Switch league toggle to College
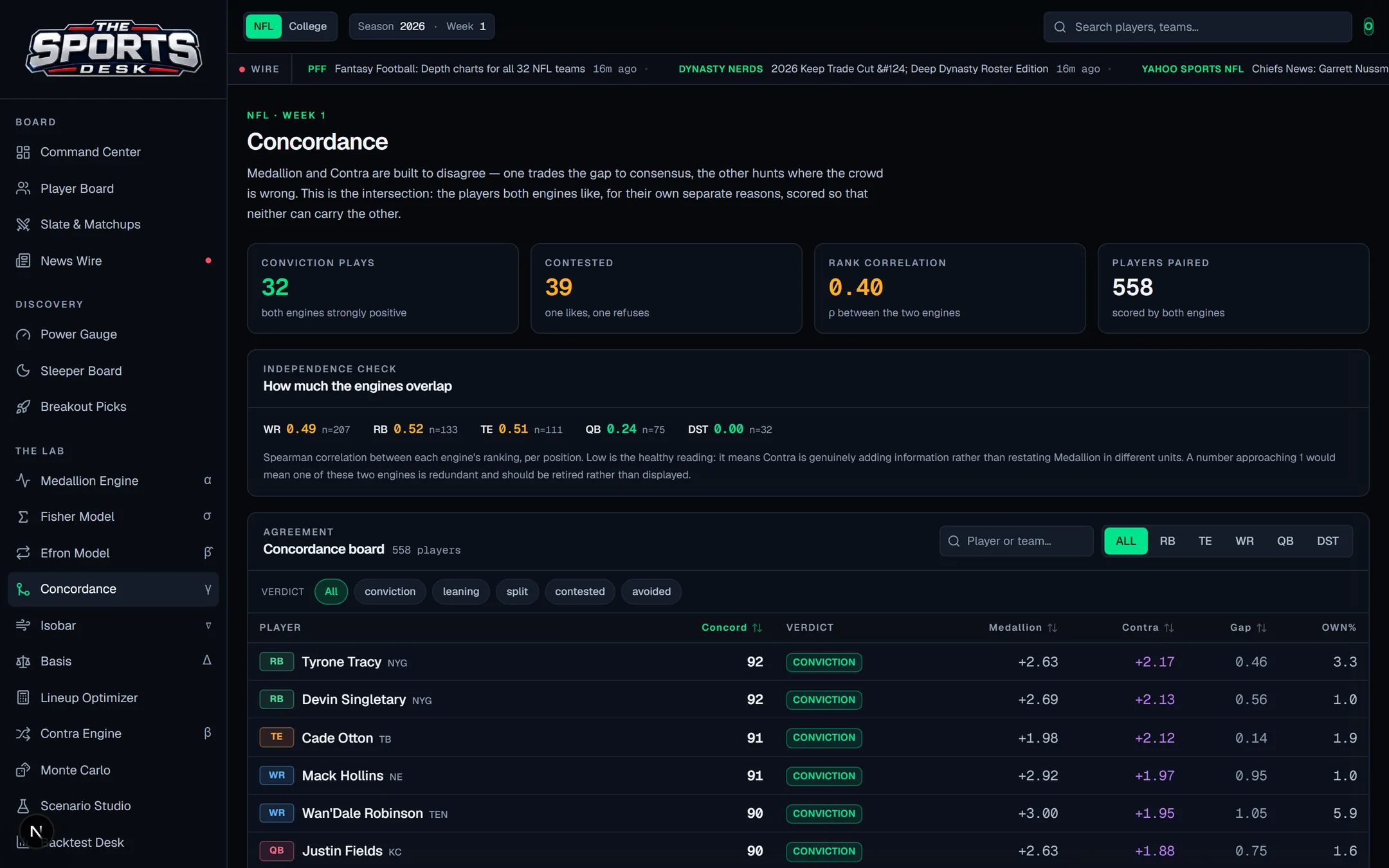This screenshot has width=1389, height=868. point(307,26)
